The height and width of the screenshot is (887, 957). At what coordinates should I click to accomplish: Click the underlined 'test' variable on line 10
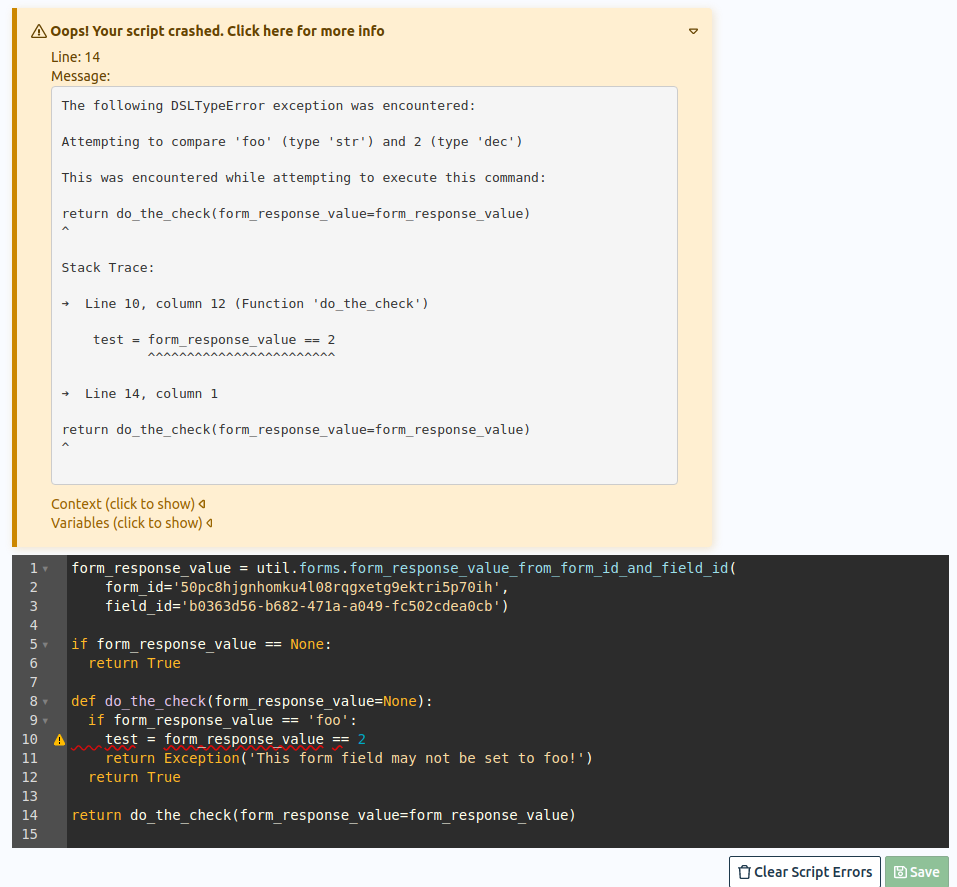tap(121, 740)
